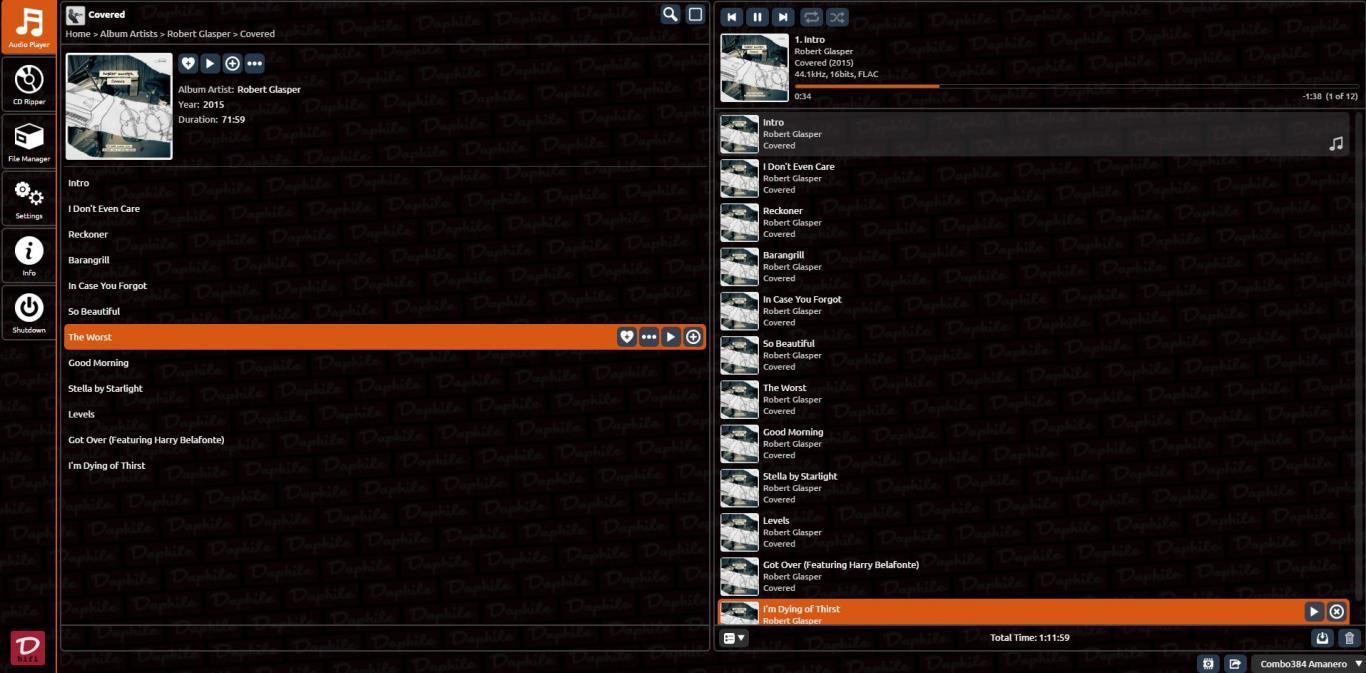Select Reckoner entry in the playlist
Screen dimensions: 1366x673
point(1035,222)
